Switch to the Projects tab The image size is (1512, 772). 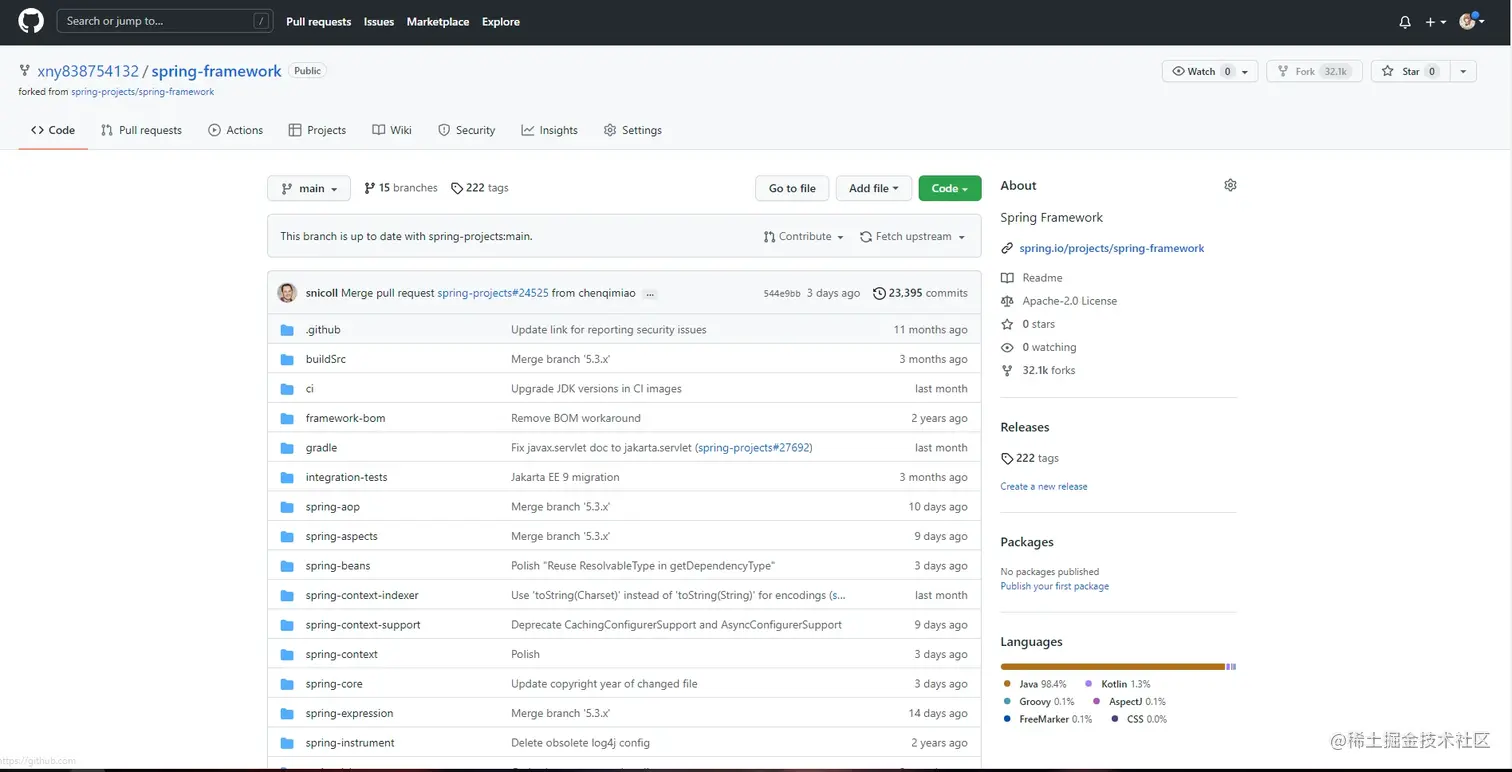[317, 130]
